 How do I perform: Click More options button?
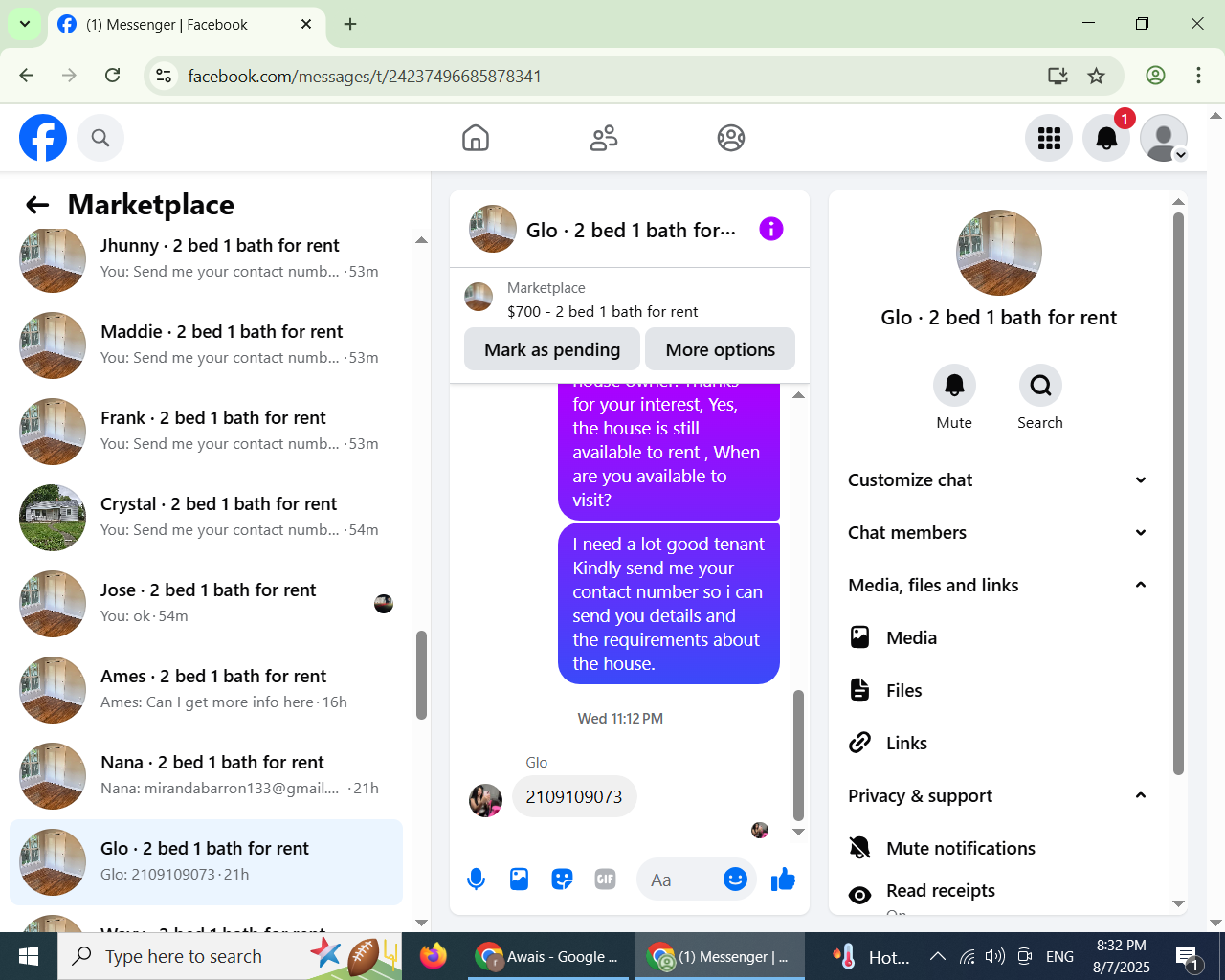721,349
